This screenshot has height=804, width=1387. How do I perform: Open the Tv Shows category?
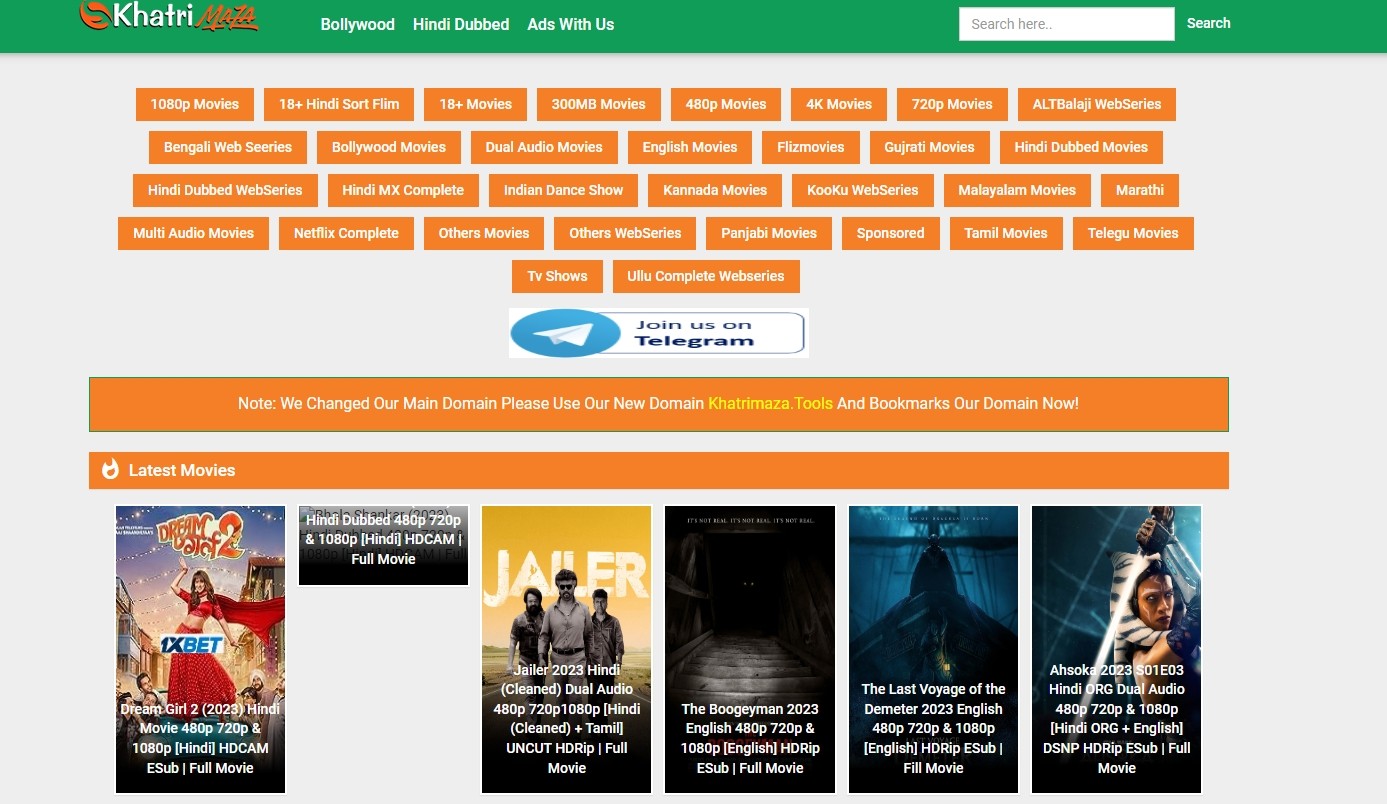(x=558, y=276)
